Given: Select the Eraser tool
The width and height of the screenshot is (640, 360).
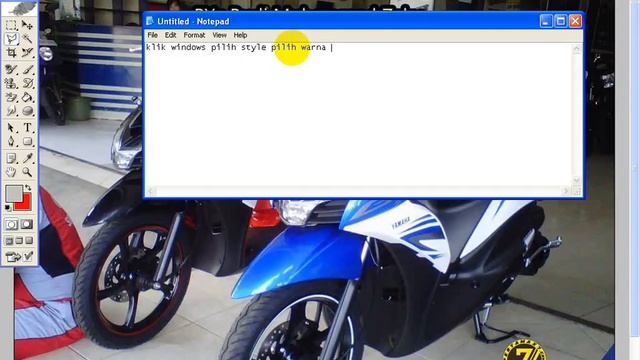Looking at the screenshot, I should (x=11, y=98).
